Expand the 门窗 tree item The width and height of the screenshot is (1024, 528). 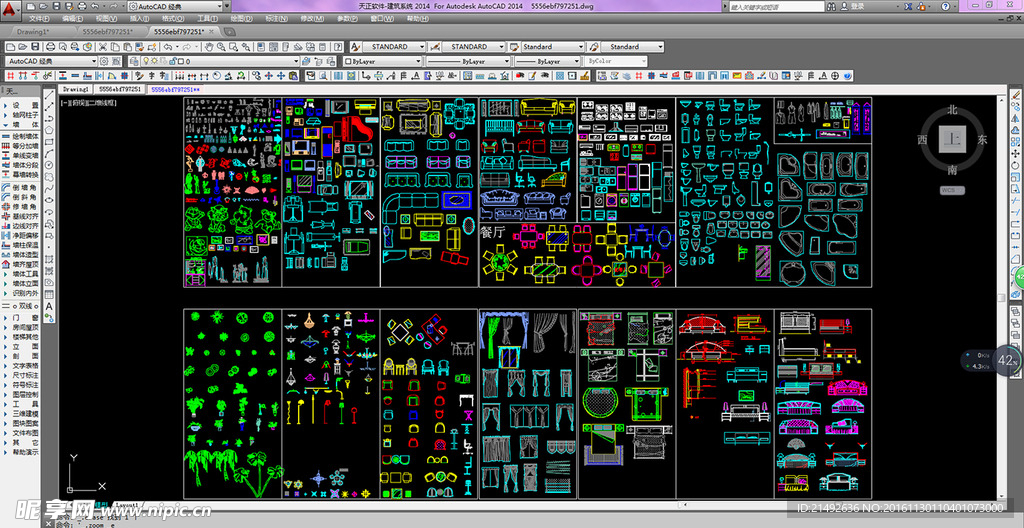(x=24, y=318)
